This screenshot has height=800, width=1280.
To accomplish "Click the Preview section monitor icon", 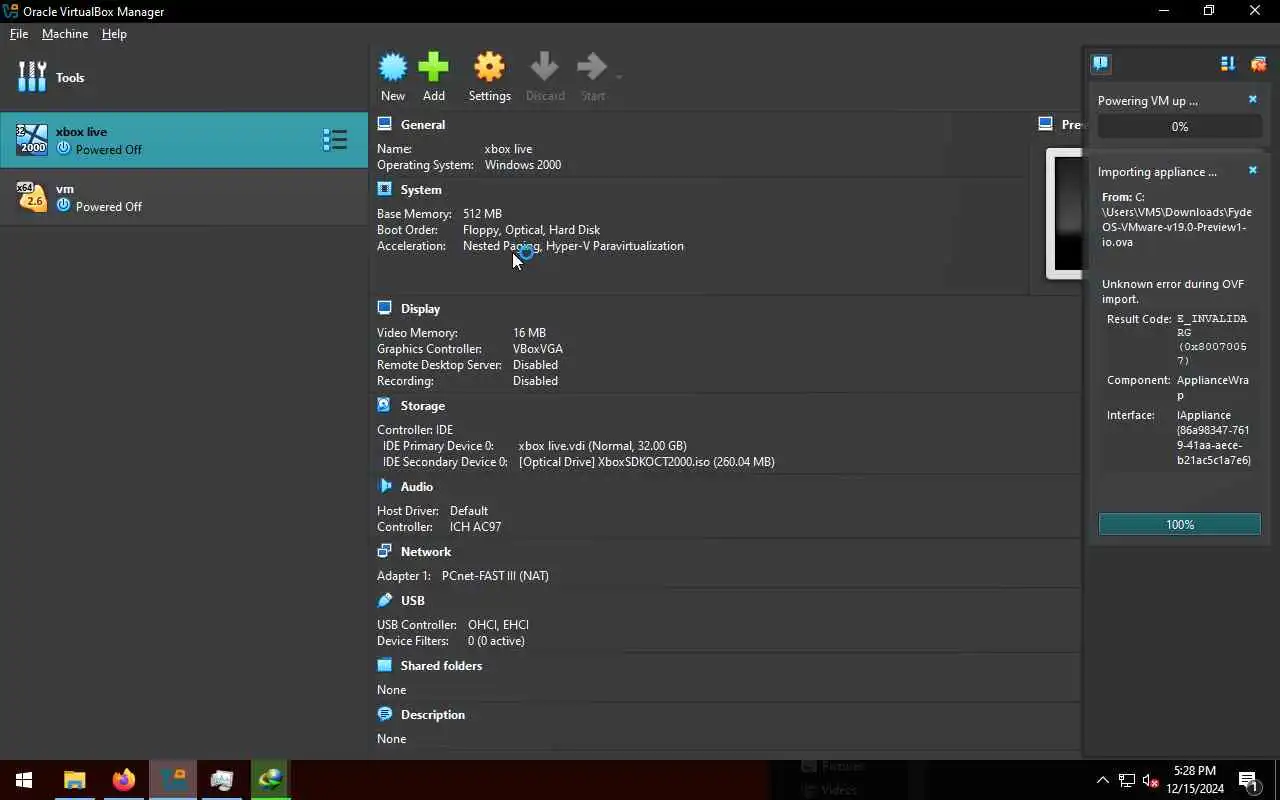I will 1046,124.
